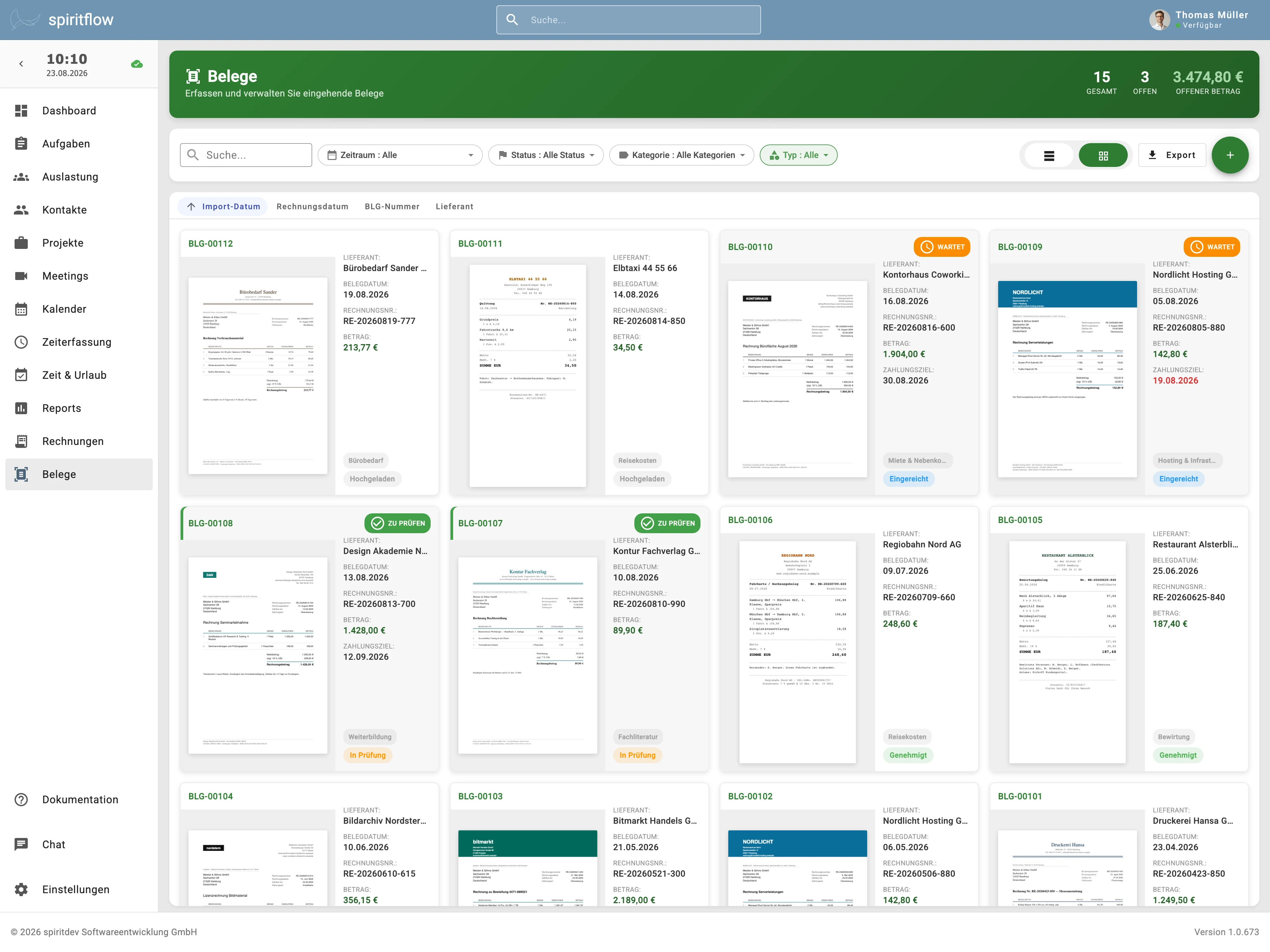
Task: Click the Export button
Action: pos(1172,155)
